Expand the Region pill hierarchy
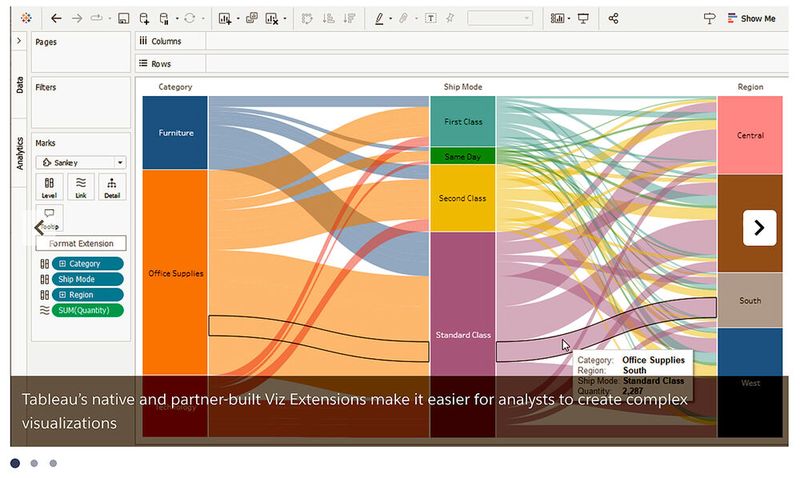The image size is (800, 478). coord(62,295)
